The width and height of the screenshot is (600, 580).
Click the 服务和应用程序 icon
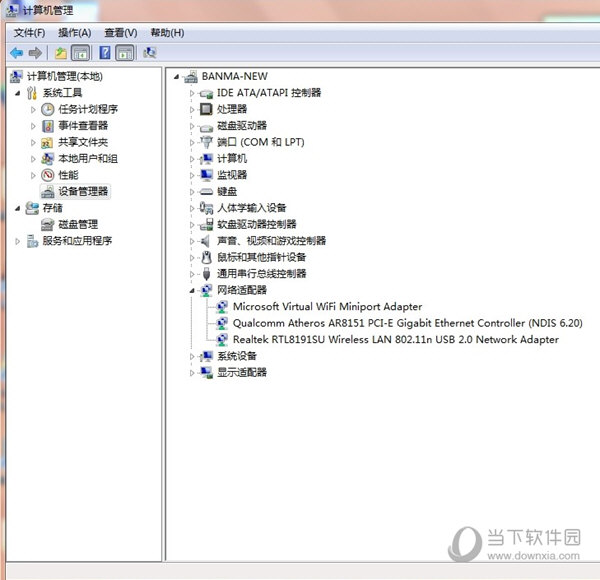tap(32, 241)
